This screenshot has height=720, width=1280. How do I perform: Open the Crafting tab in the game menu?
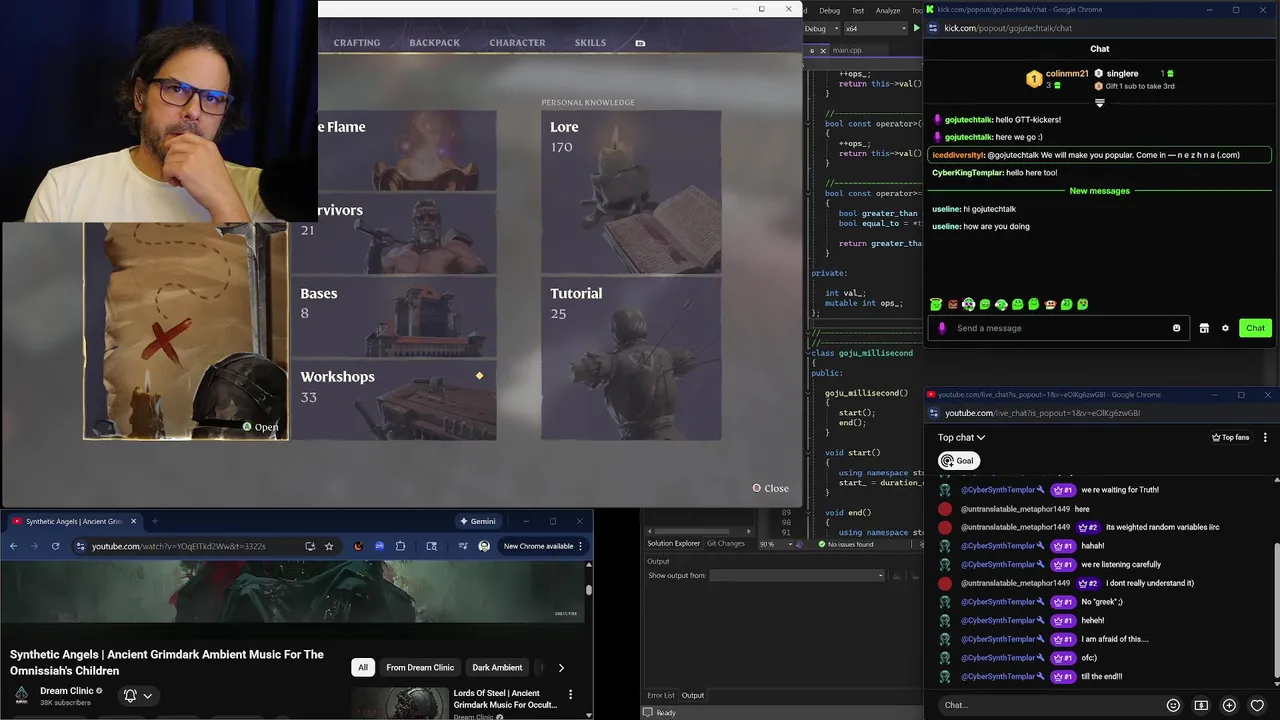[357, 43]
